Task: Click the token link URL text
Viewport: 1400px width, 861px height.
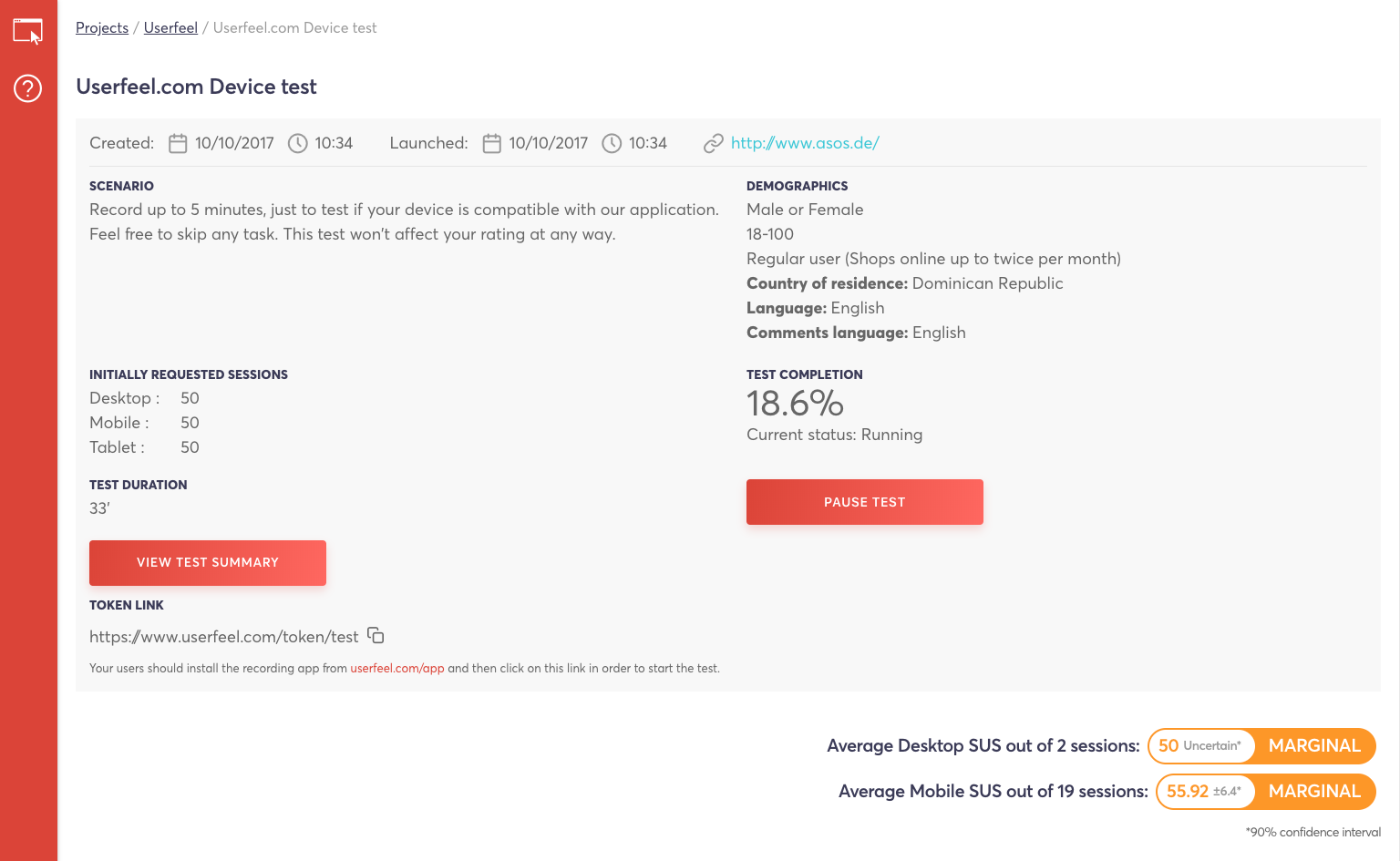Action: click(224, 637)
